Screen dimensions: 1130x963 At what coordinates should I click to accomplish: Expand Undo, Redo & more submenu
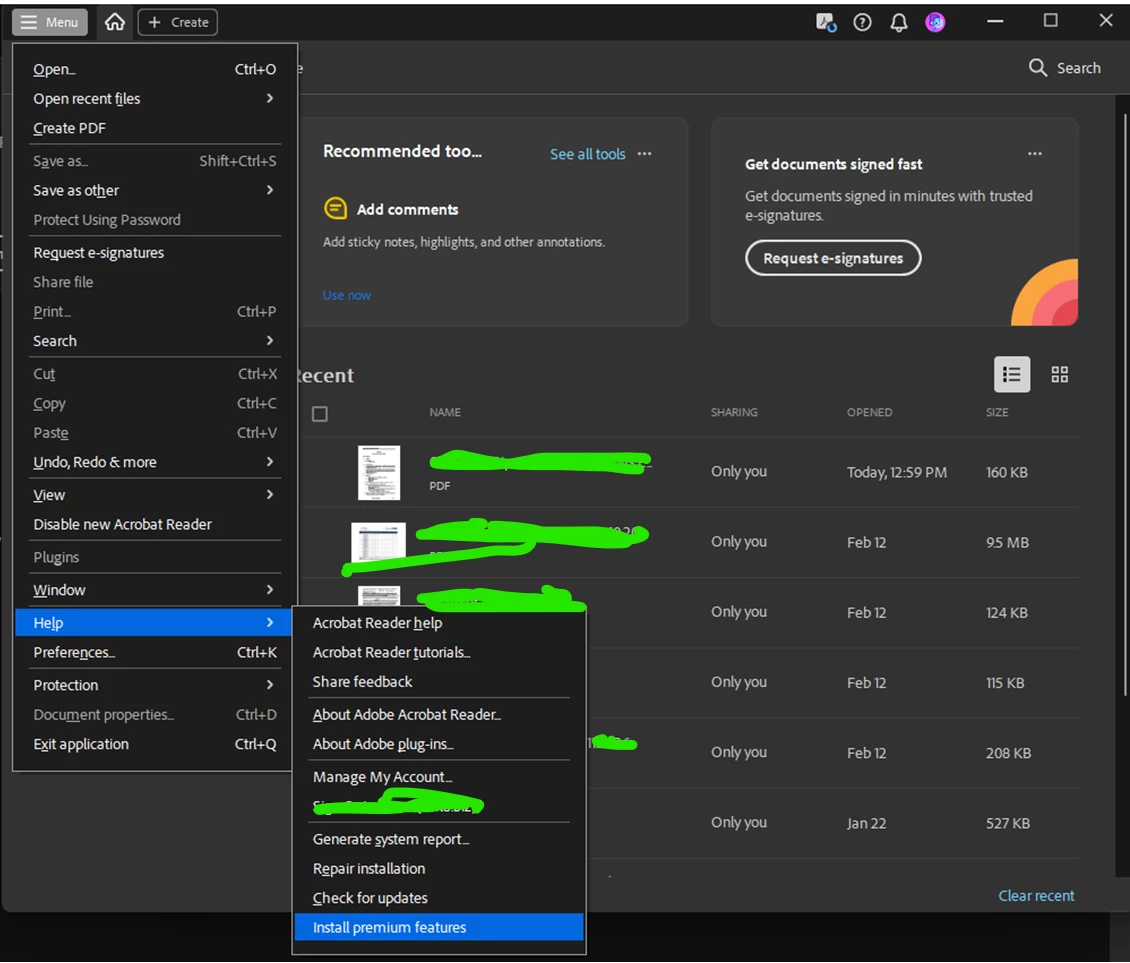coord(270,461)
